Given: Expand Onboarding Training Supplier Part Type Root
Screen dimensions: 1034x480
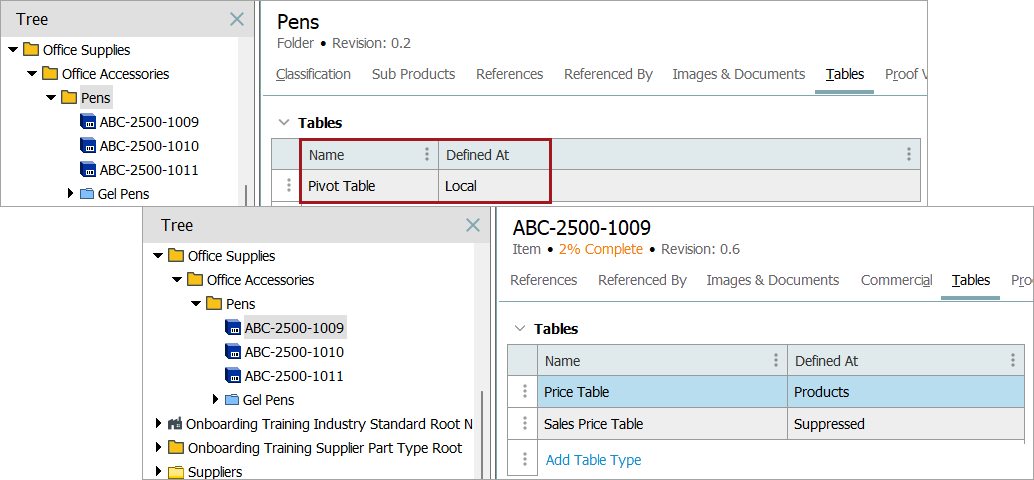Looking at the screenshot, I should pos(158,448).
